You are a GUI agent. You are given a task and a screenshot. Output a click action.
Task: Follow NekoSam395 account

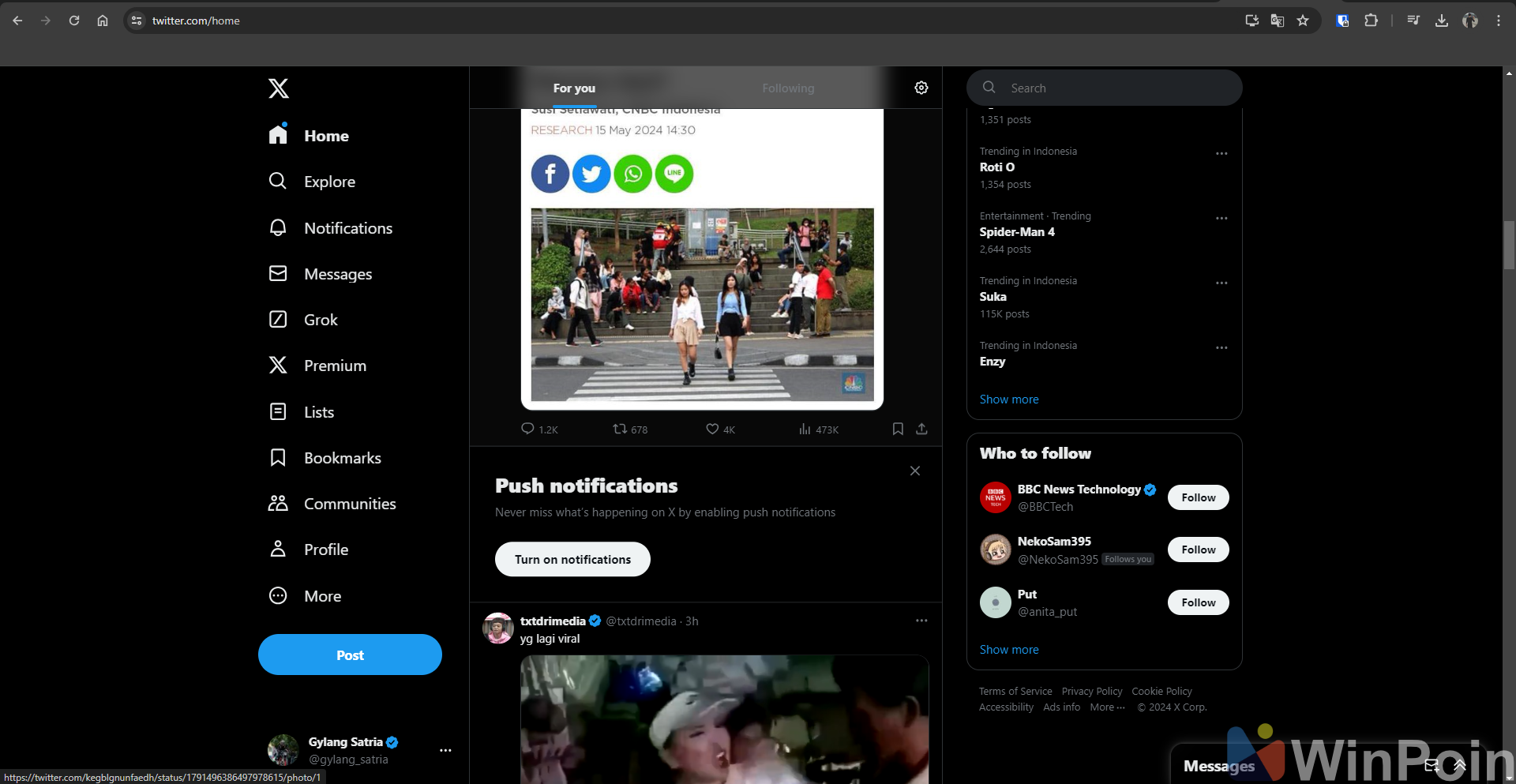tap(1199, 550)
